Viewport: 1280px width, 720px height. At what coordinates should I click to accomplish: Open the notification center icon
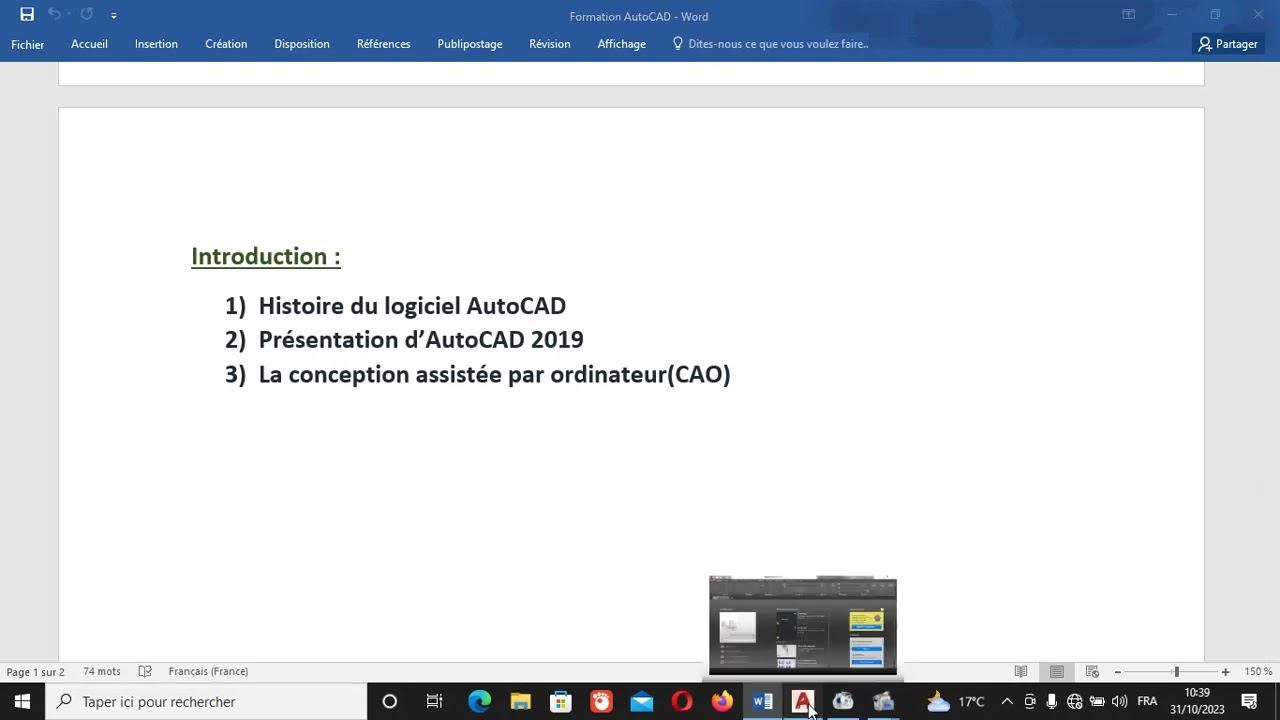point(1249,702)
